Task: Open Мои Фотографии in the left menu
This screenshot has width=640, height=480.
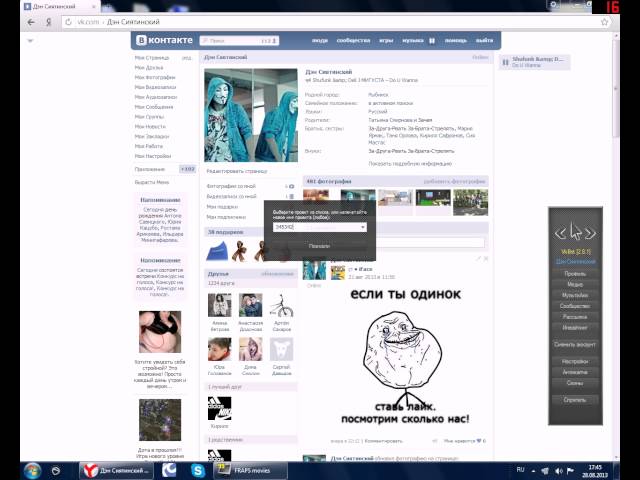Action: tap(155, 78)
